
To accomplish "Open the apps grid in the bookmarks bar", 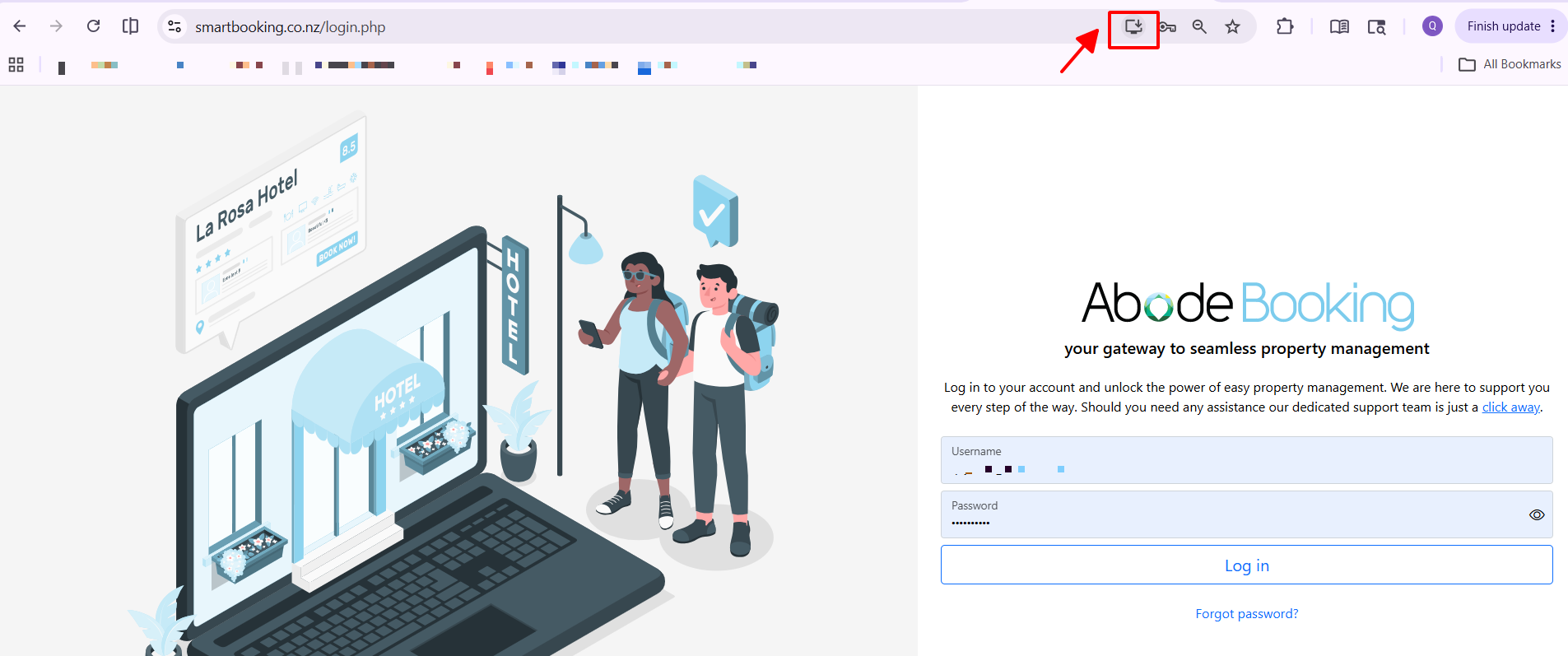I will pyautogui.click(x=16, y=64).
